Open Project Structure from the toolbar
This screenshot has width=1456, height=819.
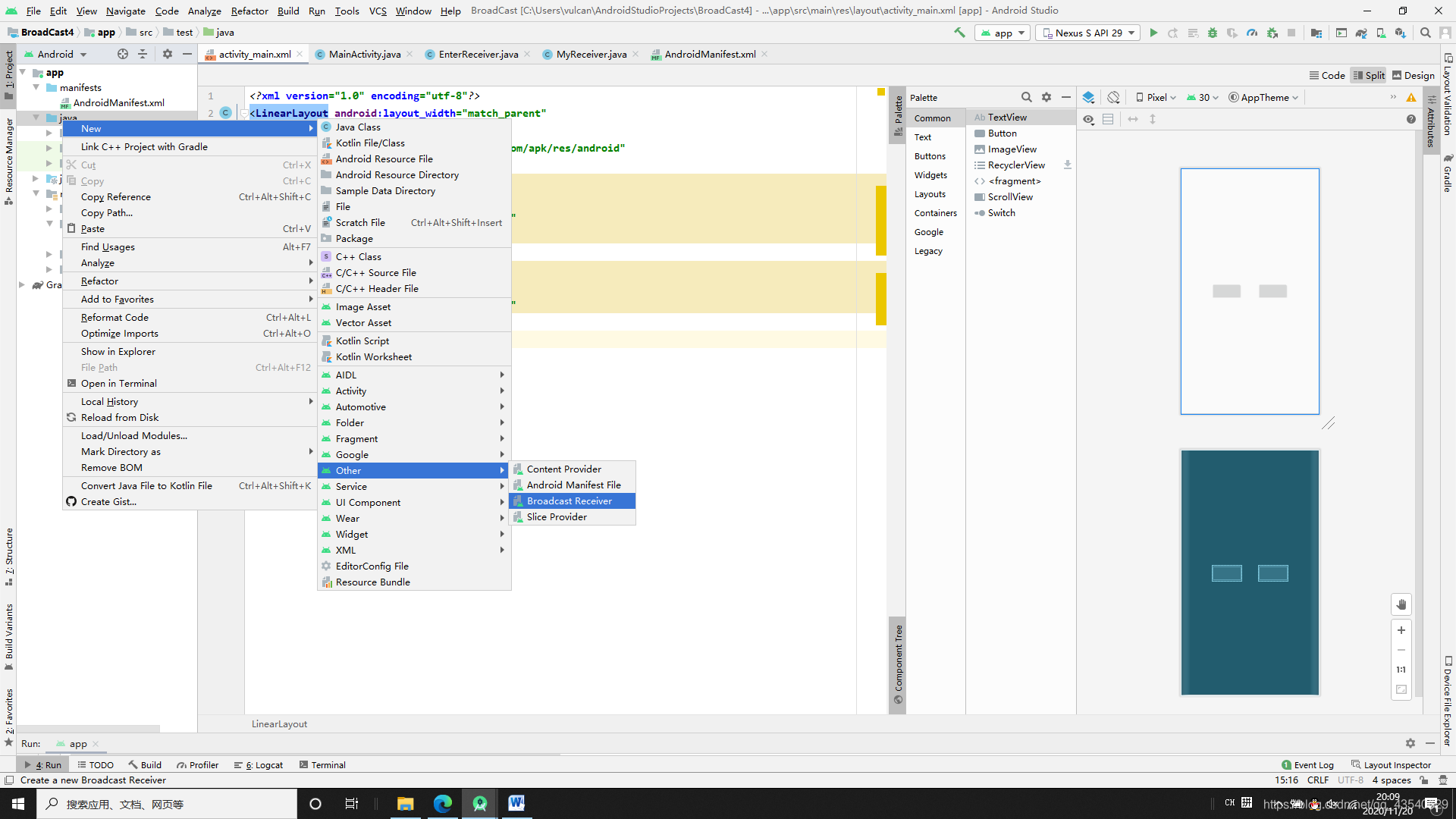pyautogui.click(x=1316, y=33)
